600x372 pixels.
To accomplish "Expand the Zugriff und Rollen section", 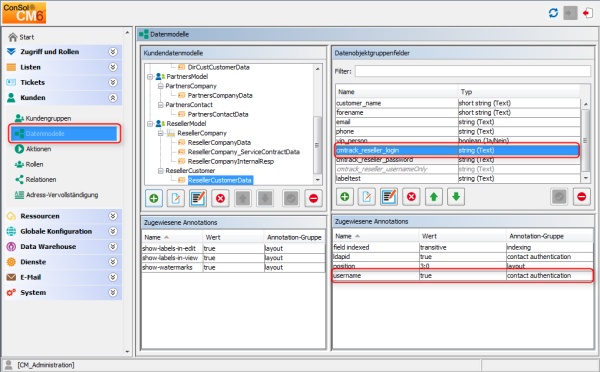I will click(113, 52).
